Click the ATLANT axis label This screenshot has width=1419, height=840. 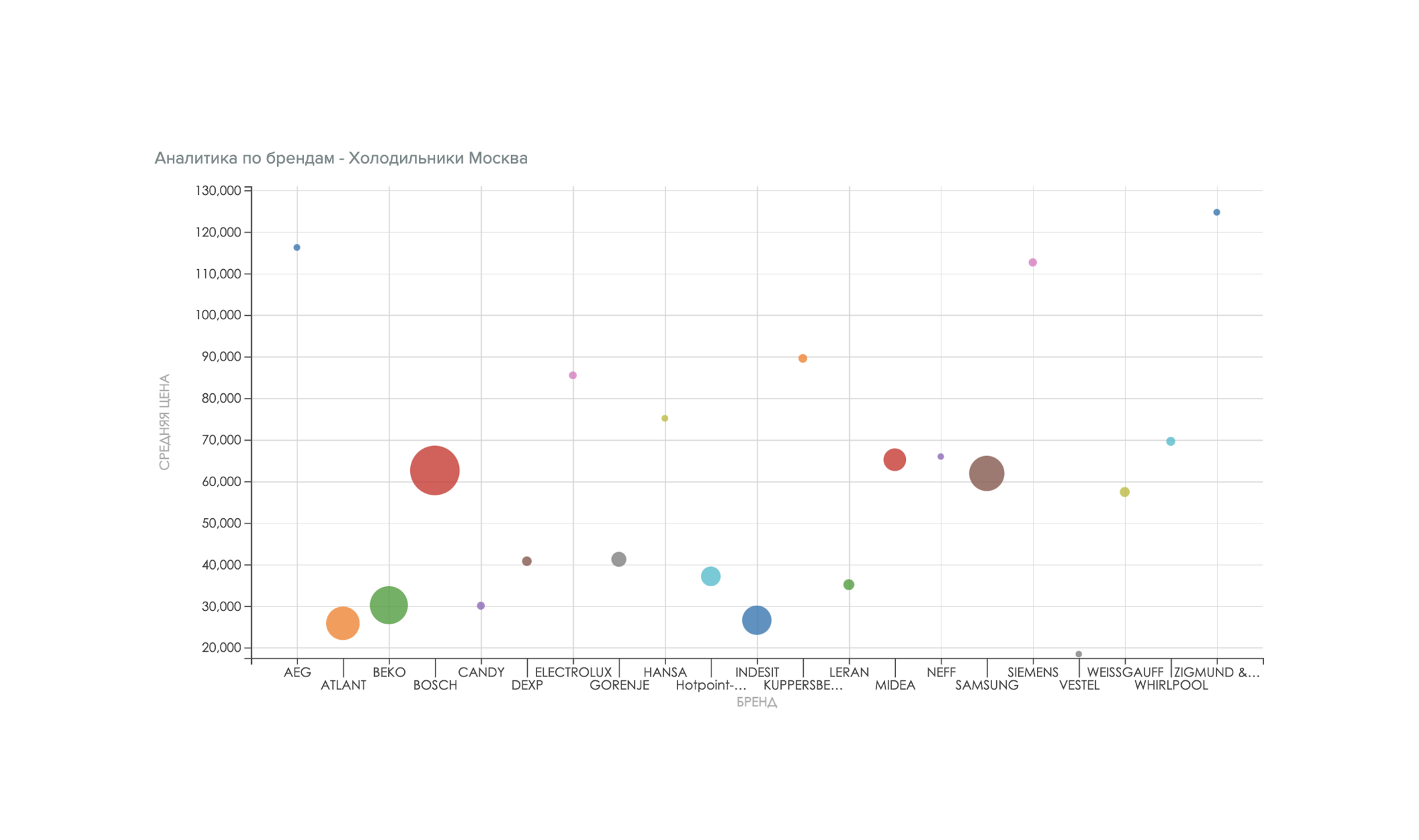pyautogui.click(x=343, y=685)
